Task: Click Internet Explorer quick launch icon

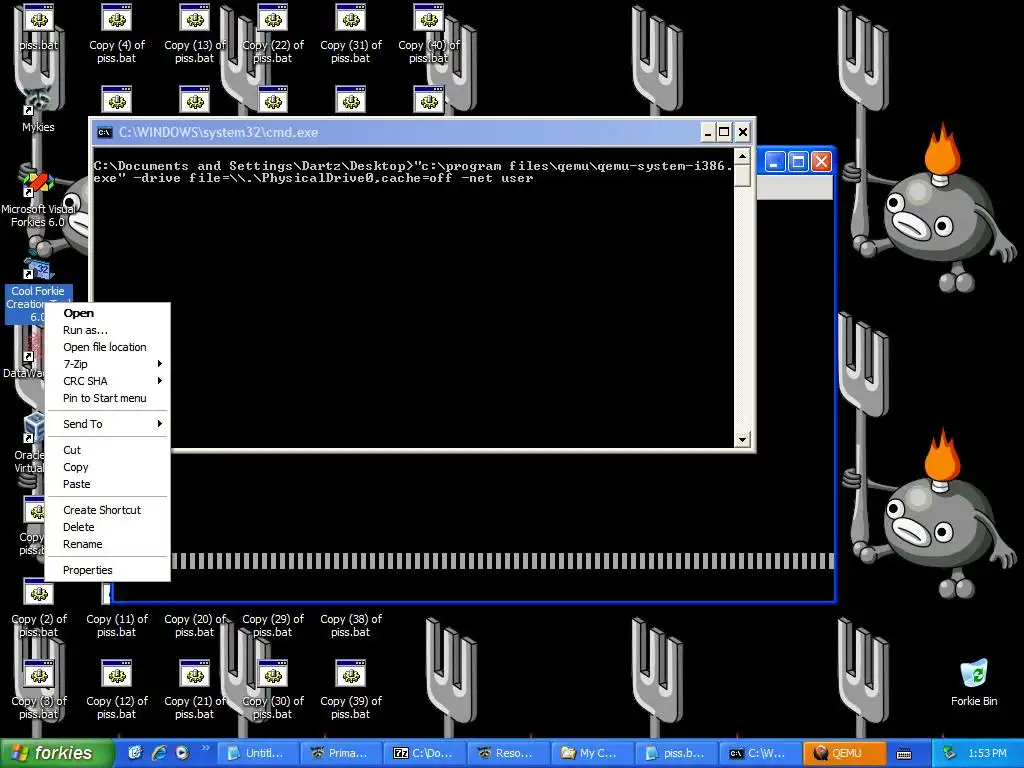Action: pos(159,753)
